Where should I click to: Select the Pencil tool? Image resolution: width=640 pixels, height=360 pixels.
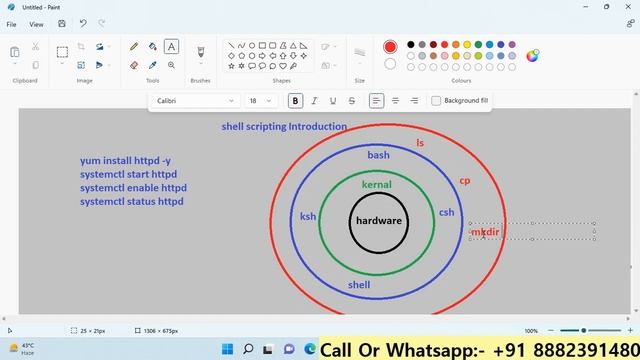point(134,47)
